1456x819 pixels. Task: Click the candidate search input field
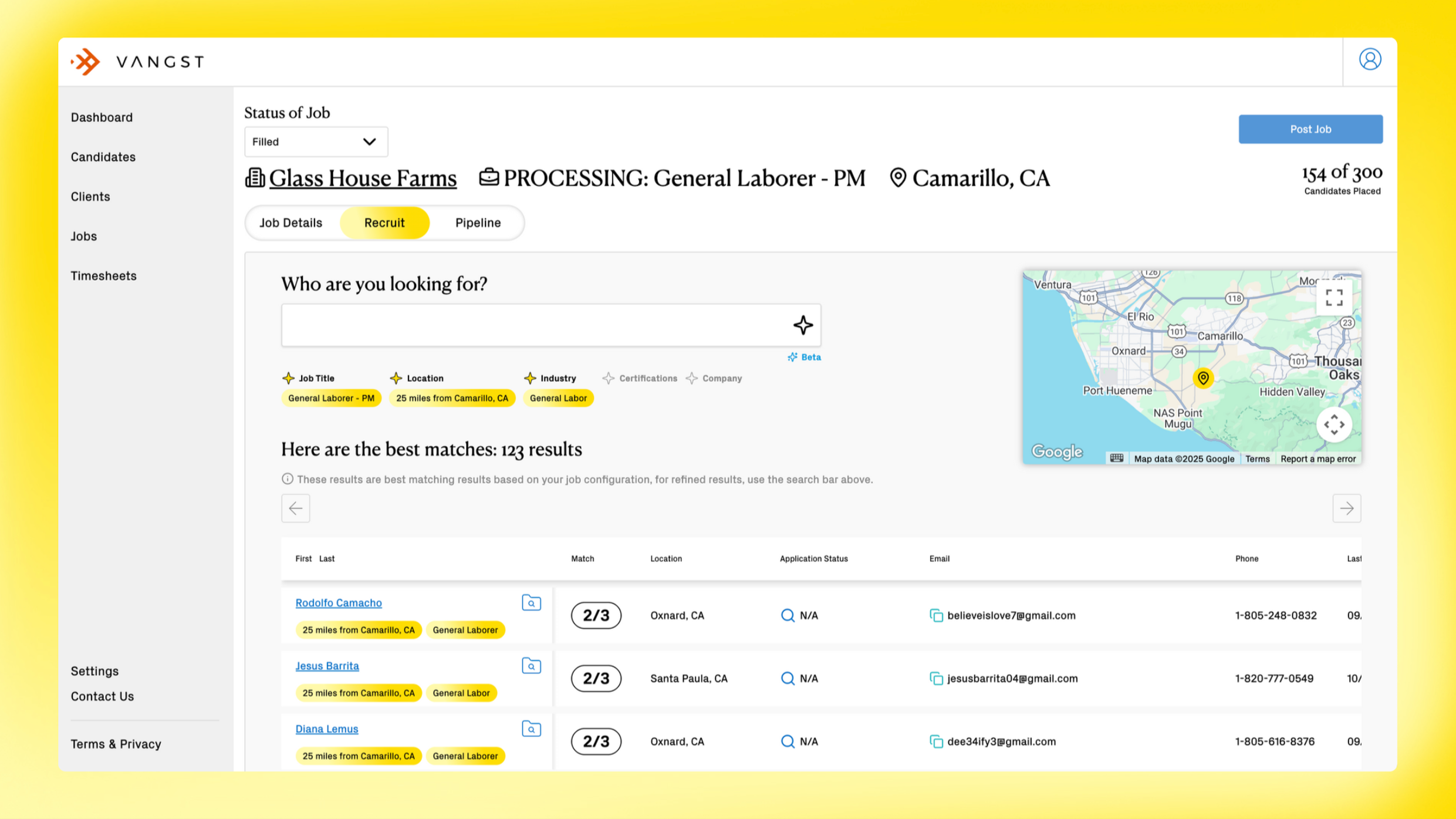pyautogui.click(x=534, y=325)
